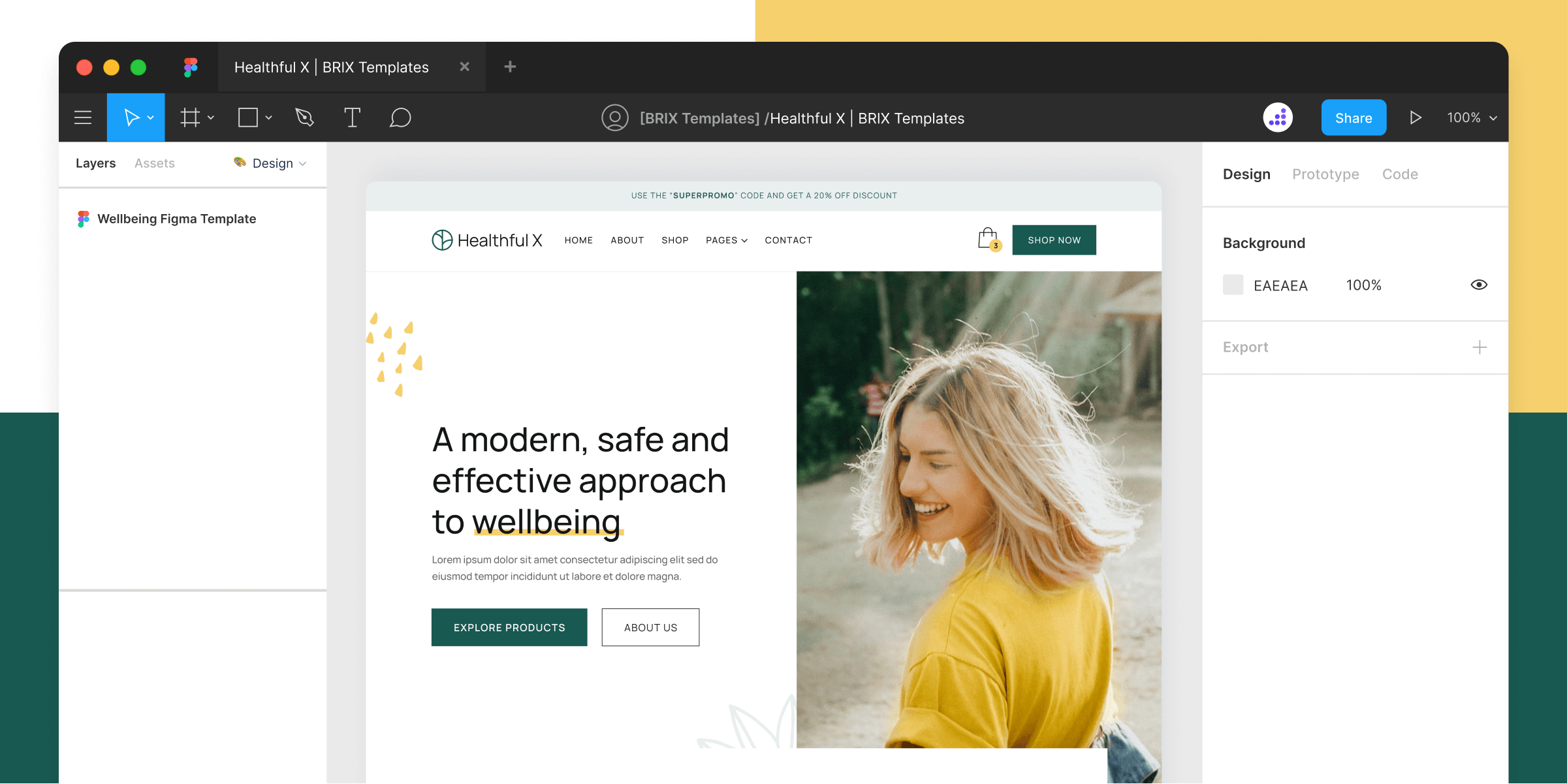The height and width of the screenshot is (784, 1567).
Task: Present the prototype with play icon
Action: [1415, 118]
